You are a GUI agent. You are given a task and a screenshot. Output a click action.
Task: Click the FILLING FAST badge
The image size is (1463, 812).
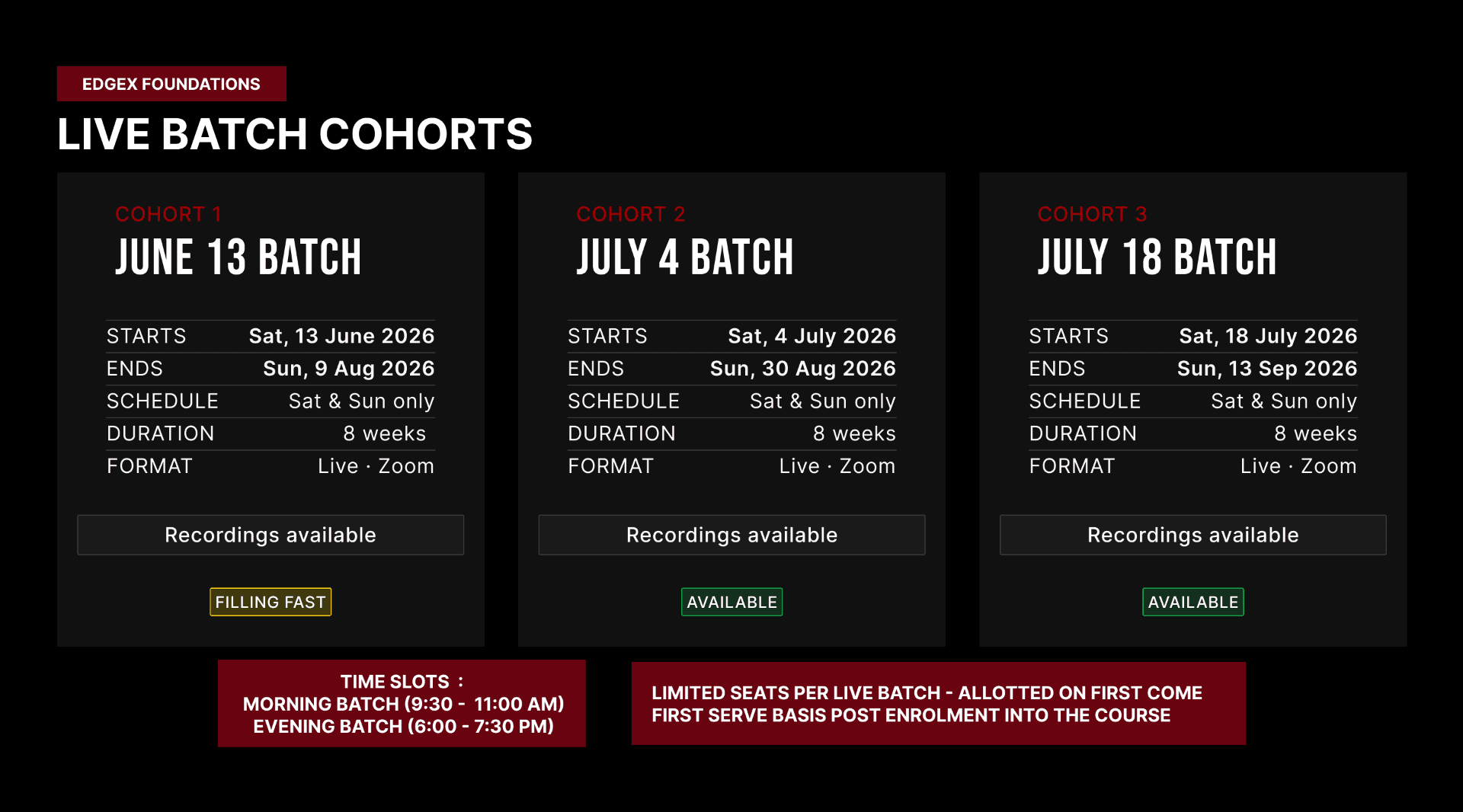point(271,602)
